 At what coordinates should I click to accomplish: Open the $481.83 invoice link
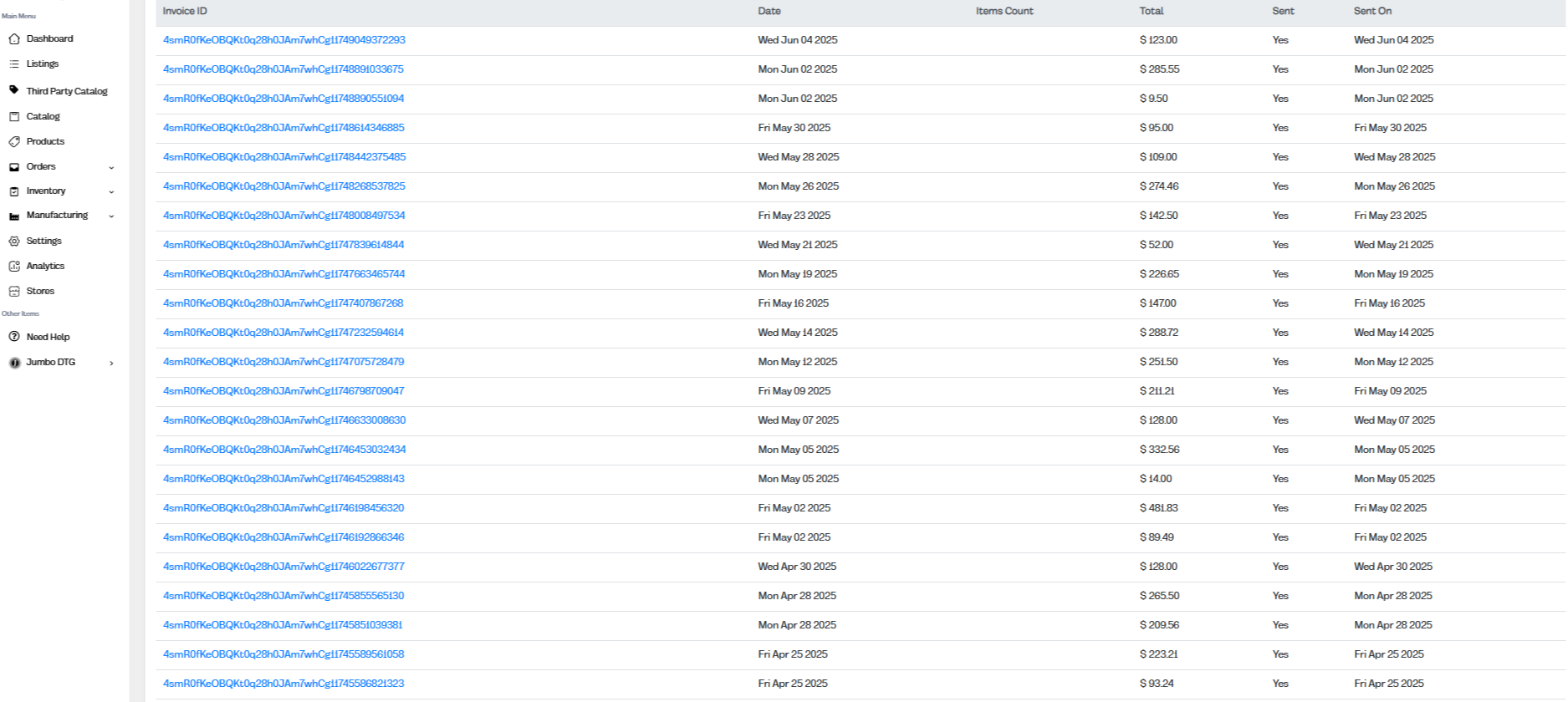pos(283,508)
